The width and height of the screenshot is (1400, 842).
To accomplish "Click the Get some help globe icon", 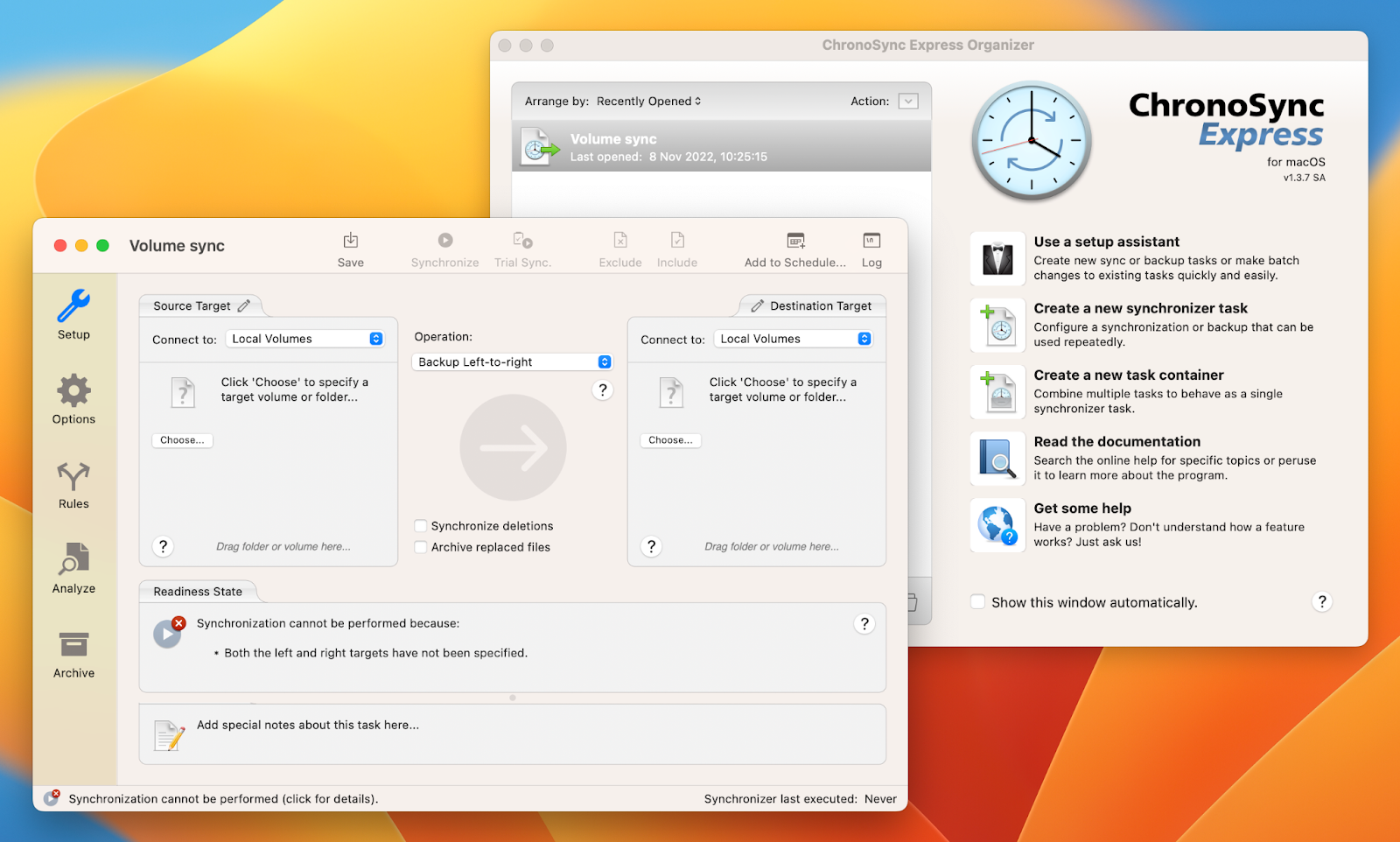I will [x=997, y=525].
